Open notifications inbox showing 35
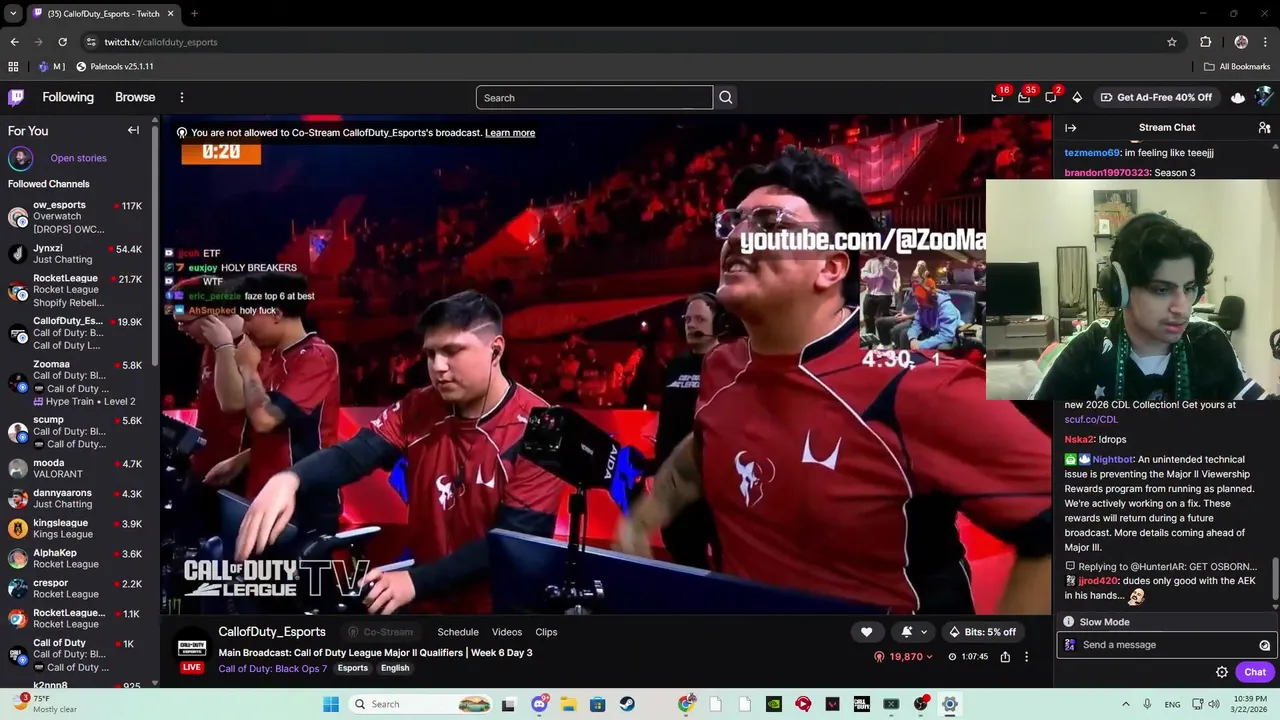This screenshot has height=720, width=1280. click(x=1024, y=97)
